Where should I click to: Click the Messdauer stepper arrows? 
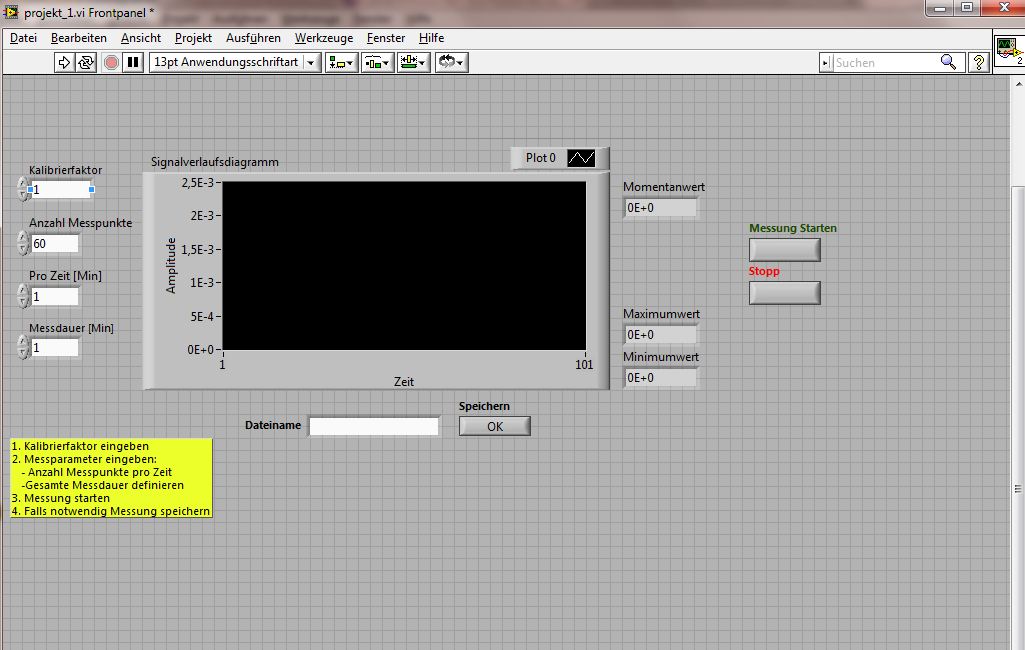[x=24, y=347]
